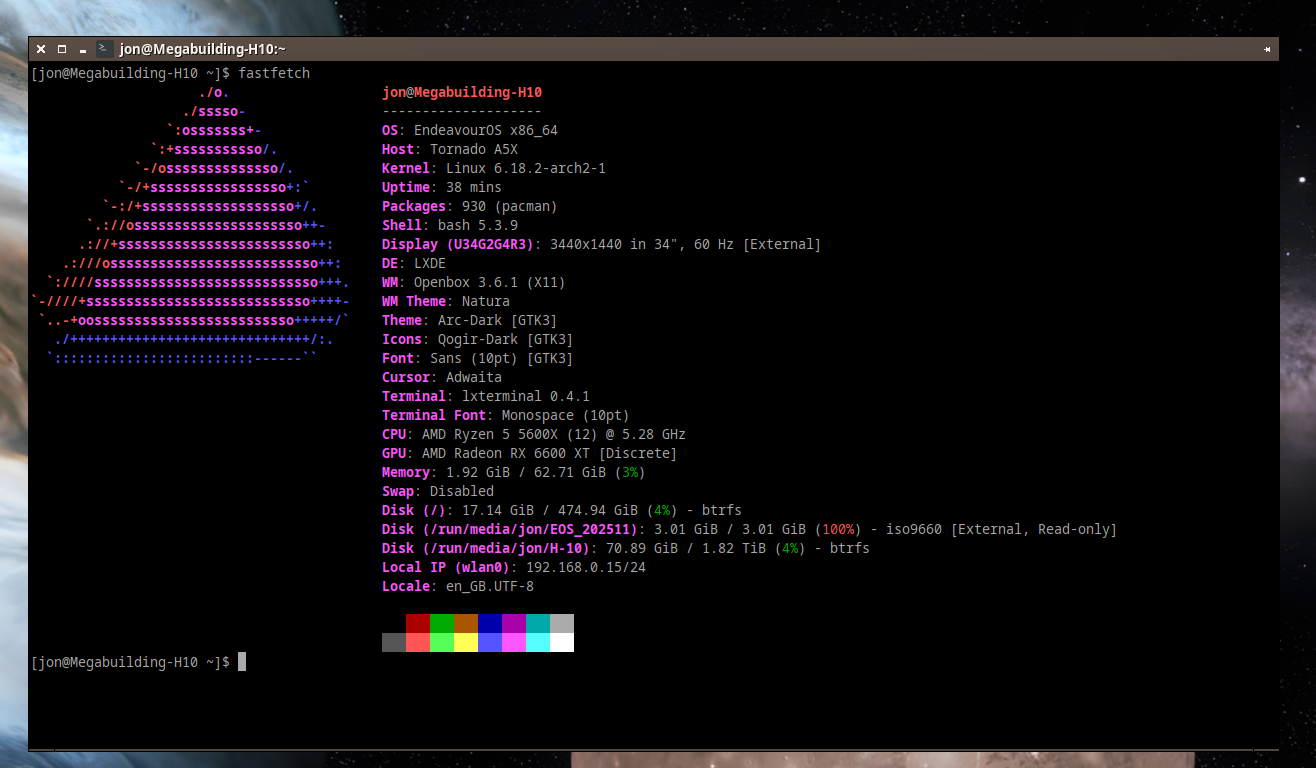Click the bright periwinkle blue color block
The image size is (1316, 768).
[x=490, y=642]
